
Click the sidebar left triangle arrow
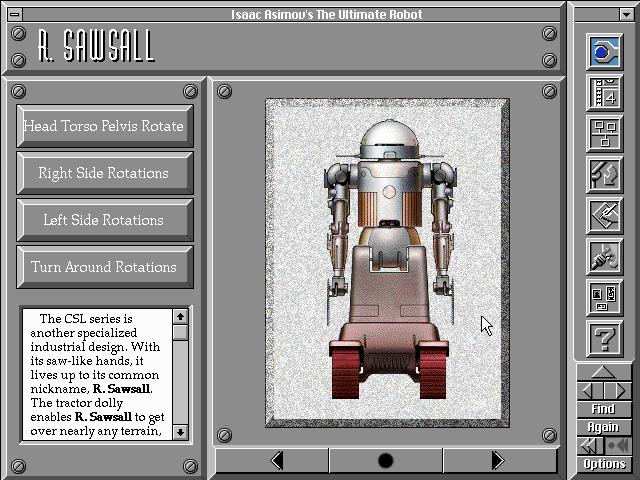589,391
